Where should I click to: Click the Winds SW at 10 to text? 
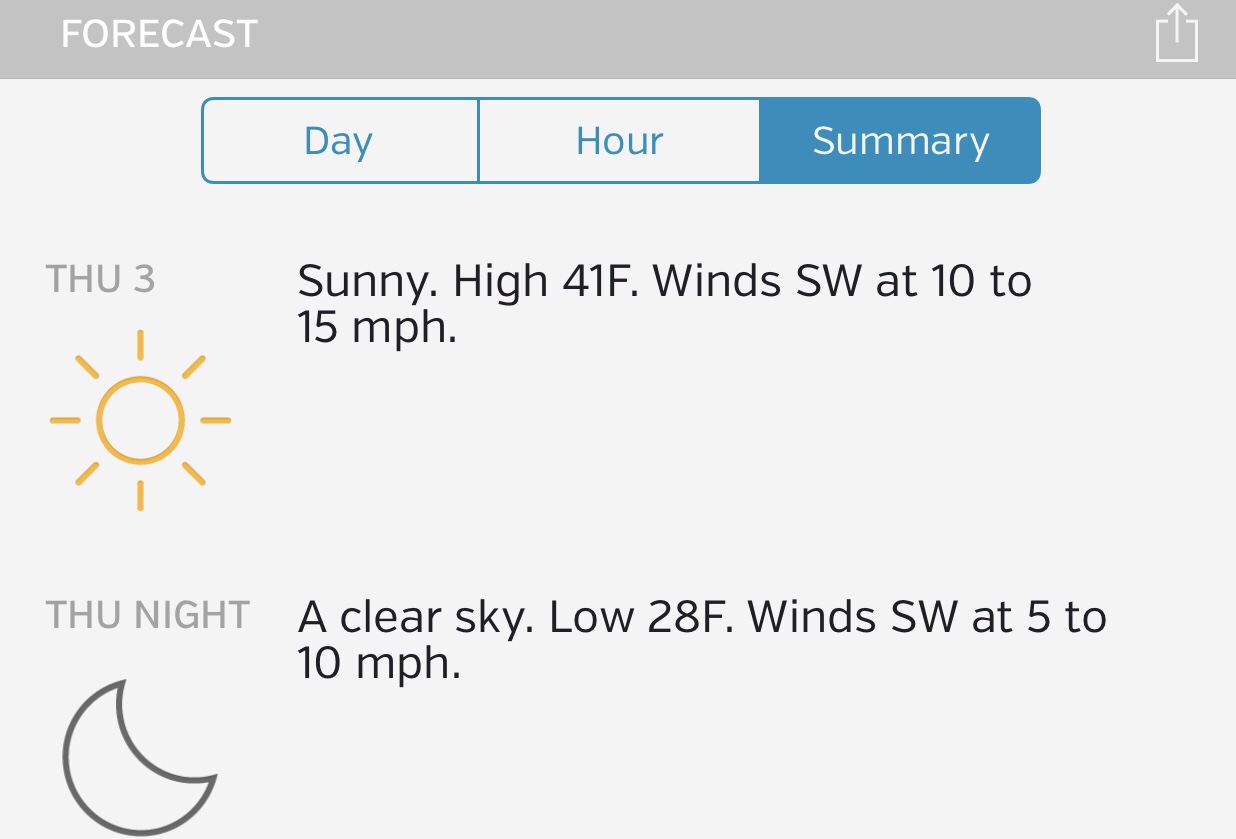pos(842,283)
